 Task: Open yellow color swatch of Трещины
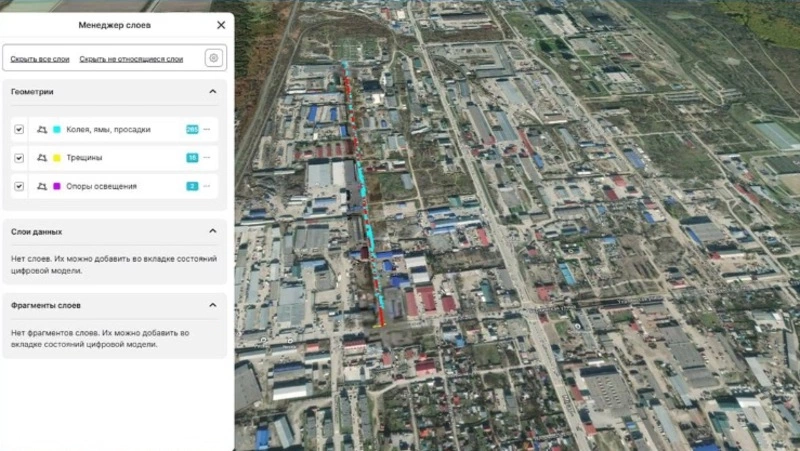coord(57,158)
